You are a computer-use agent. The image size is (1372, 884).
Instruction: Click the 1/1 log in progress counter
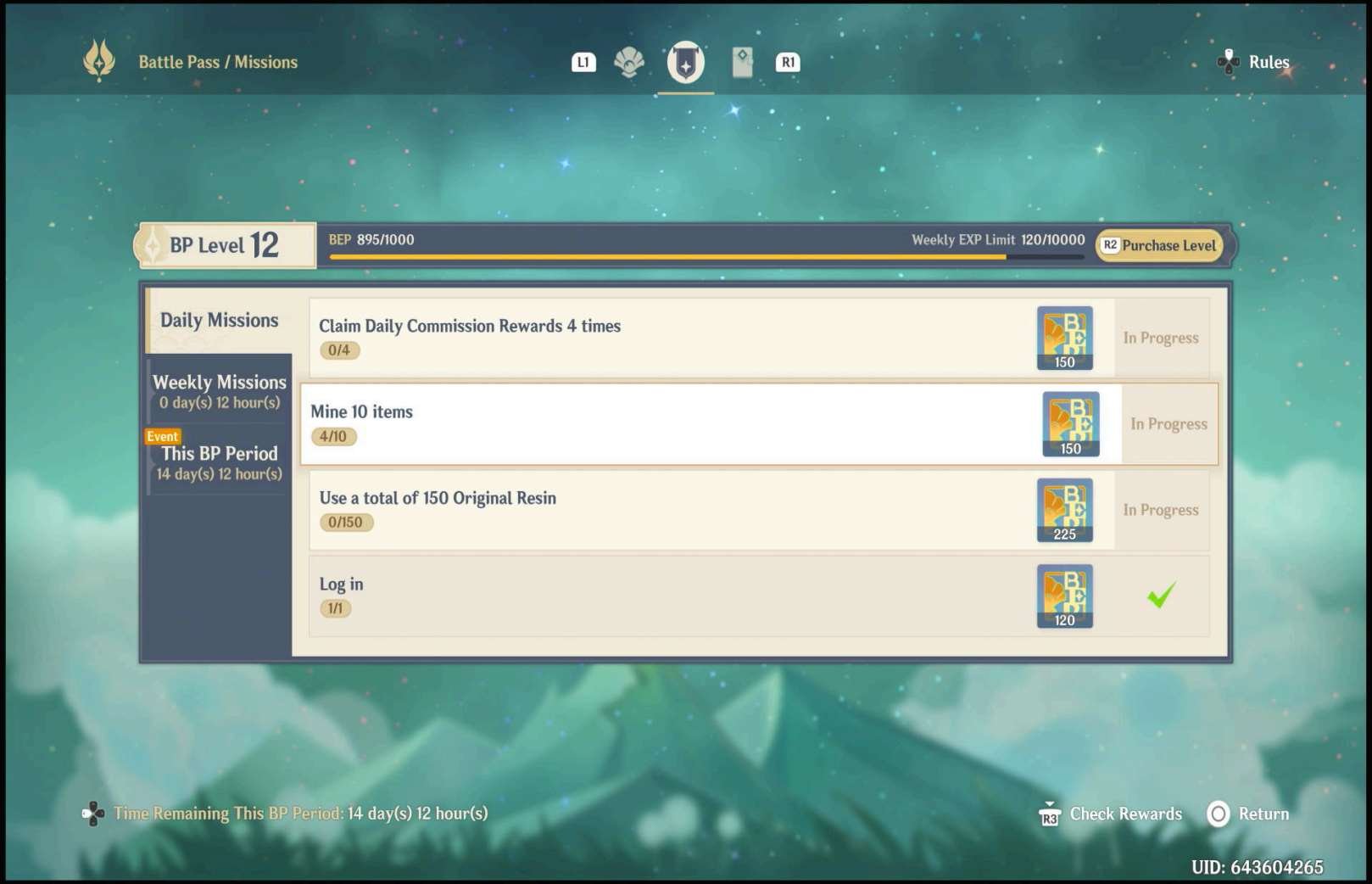[336, 608]
